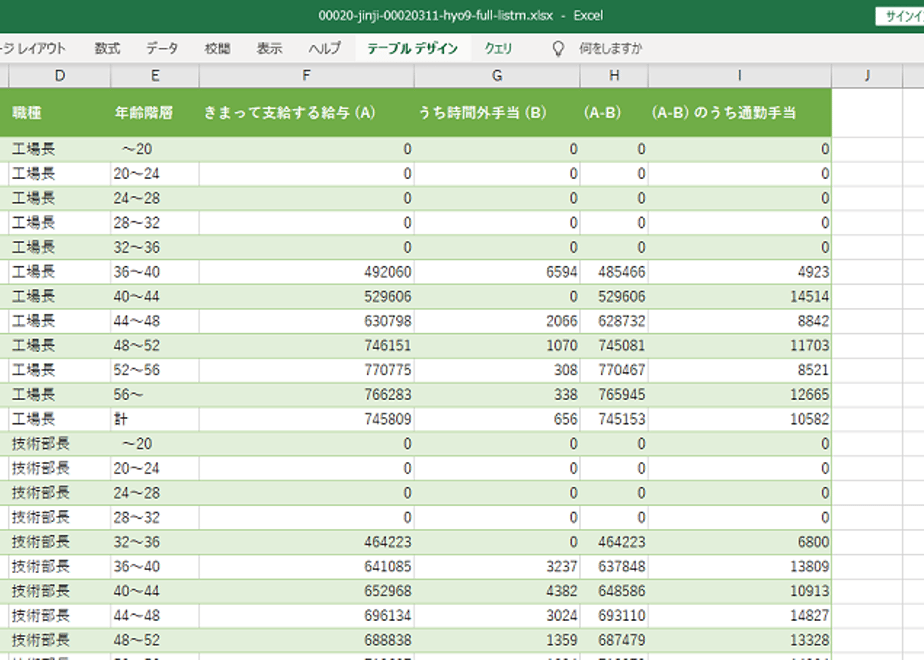Select cell with value 688838
The height and width of the screenshot is (660, 924).
306,640
